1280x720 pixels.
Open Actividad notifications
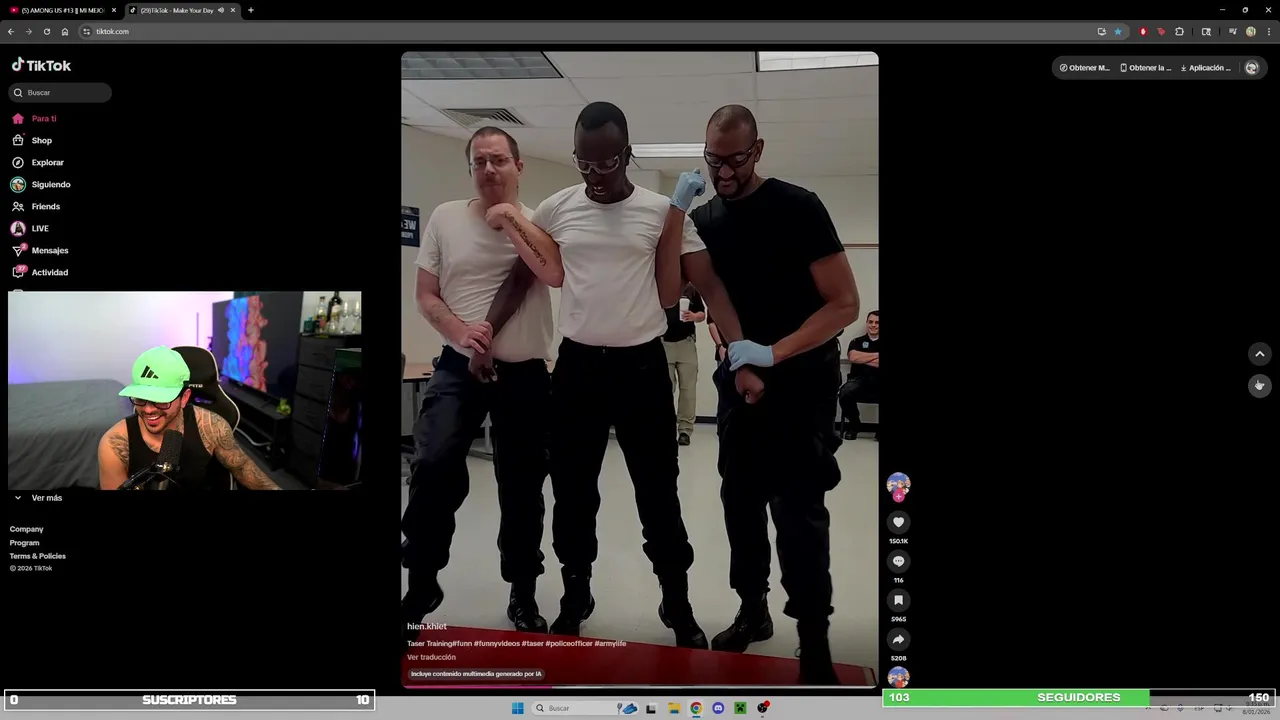[40, 272]
